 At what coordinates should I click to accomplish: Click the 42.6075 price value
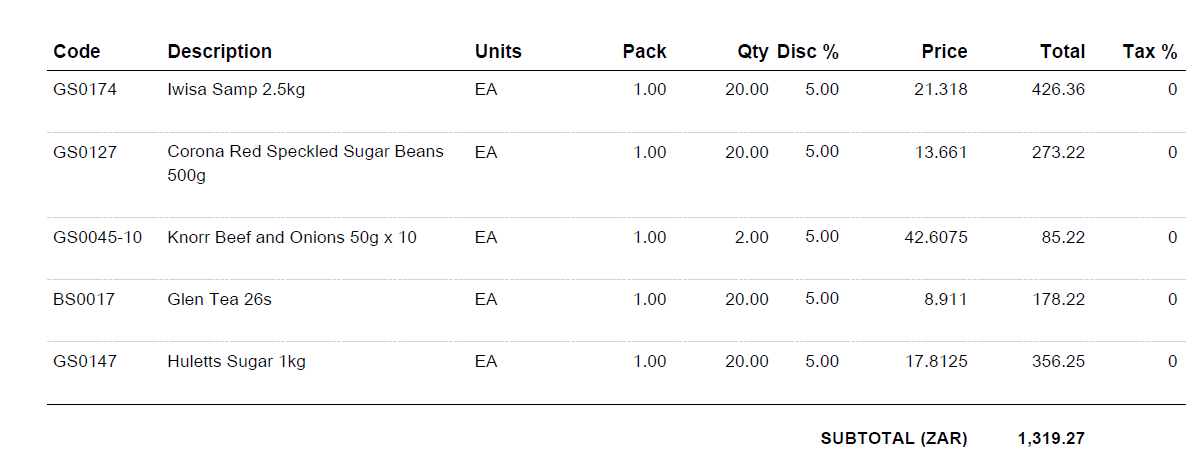[x=936, y=238]
